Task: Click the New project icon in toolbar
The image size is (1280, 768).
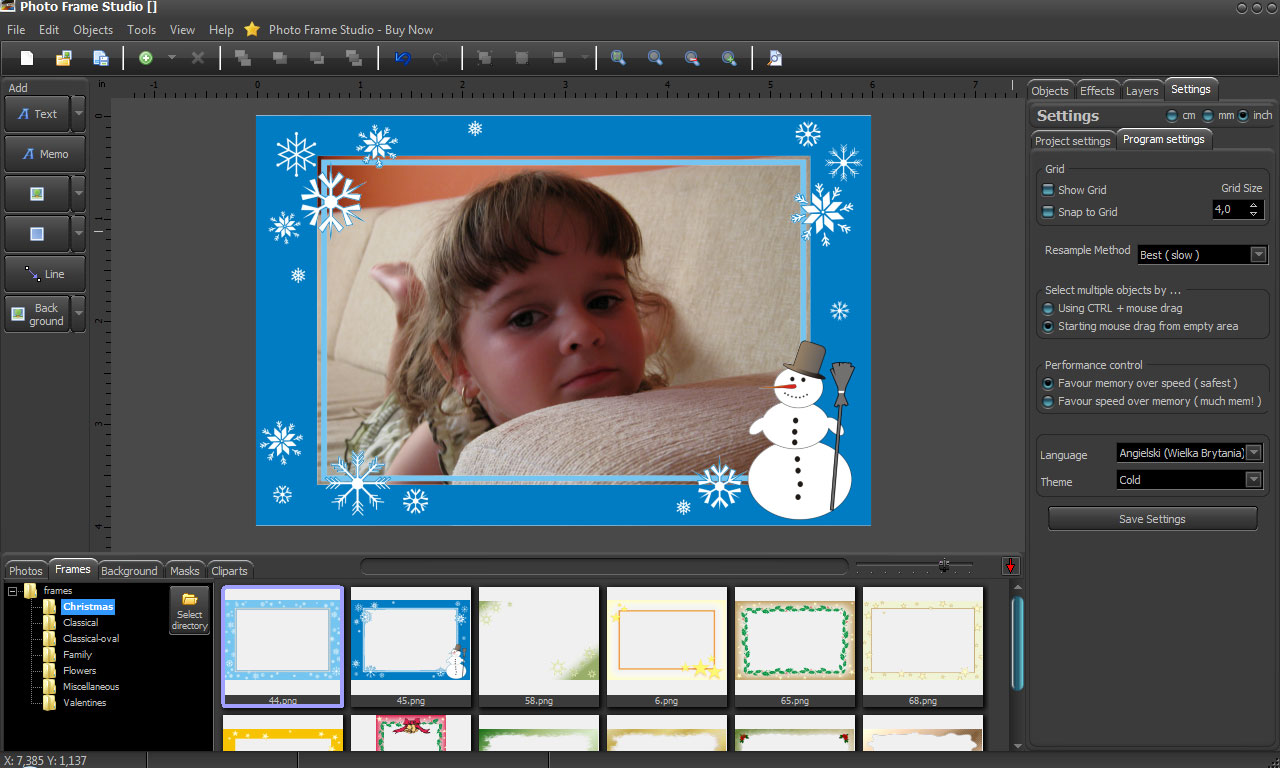Action: click(x=27, y=58)
